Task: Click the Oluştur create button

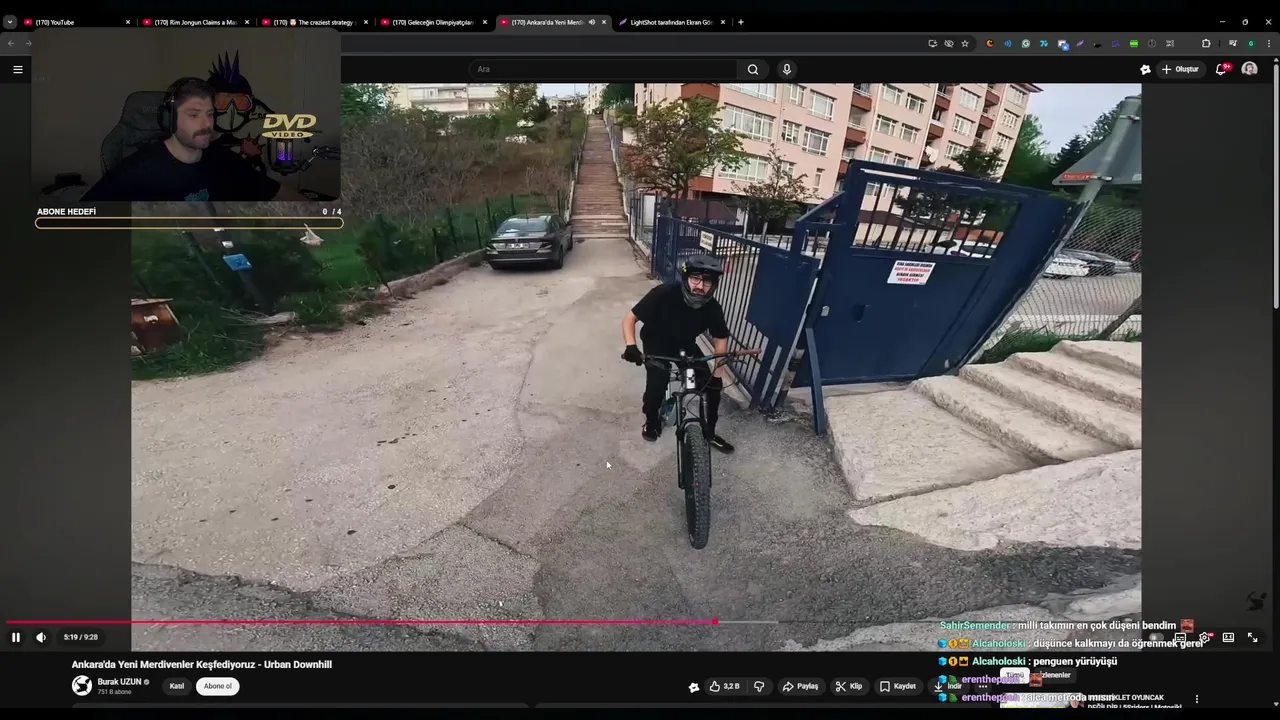Action: 1180,69
